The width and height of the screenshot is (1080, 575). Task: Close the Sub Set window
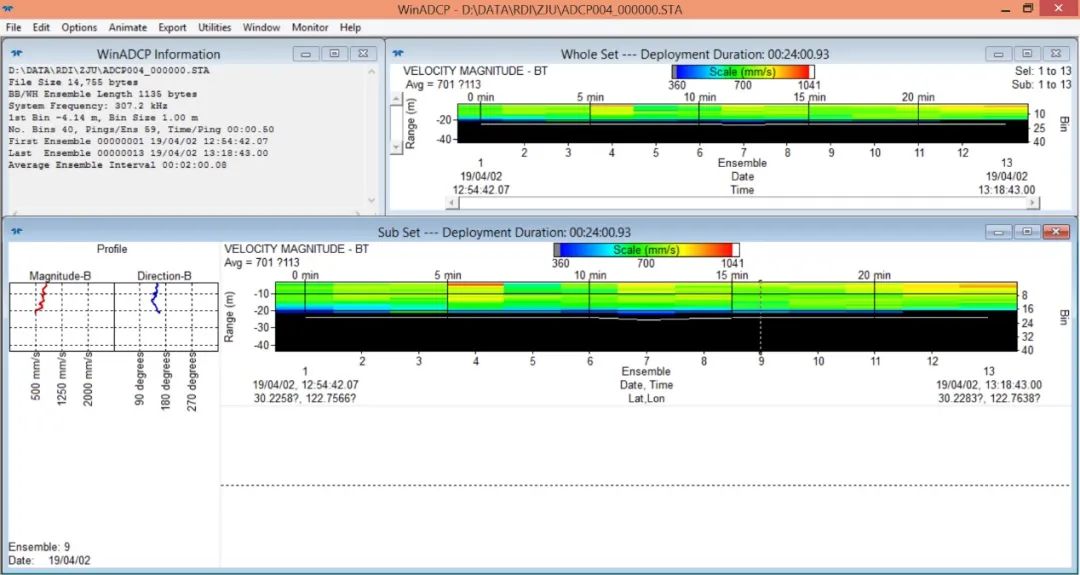tap(1056, 232)
